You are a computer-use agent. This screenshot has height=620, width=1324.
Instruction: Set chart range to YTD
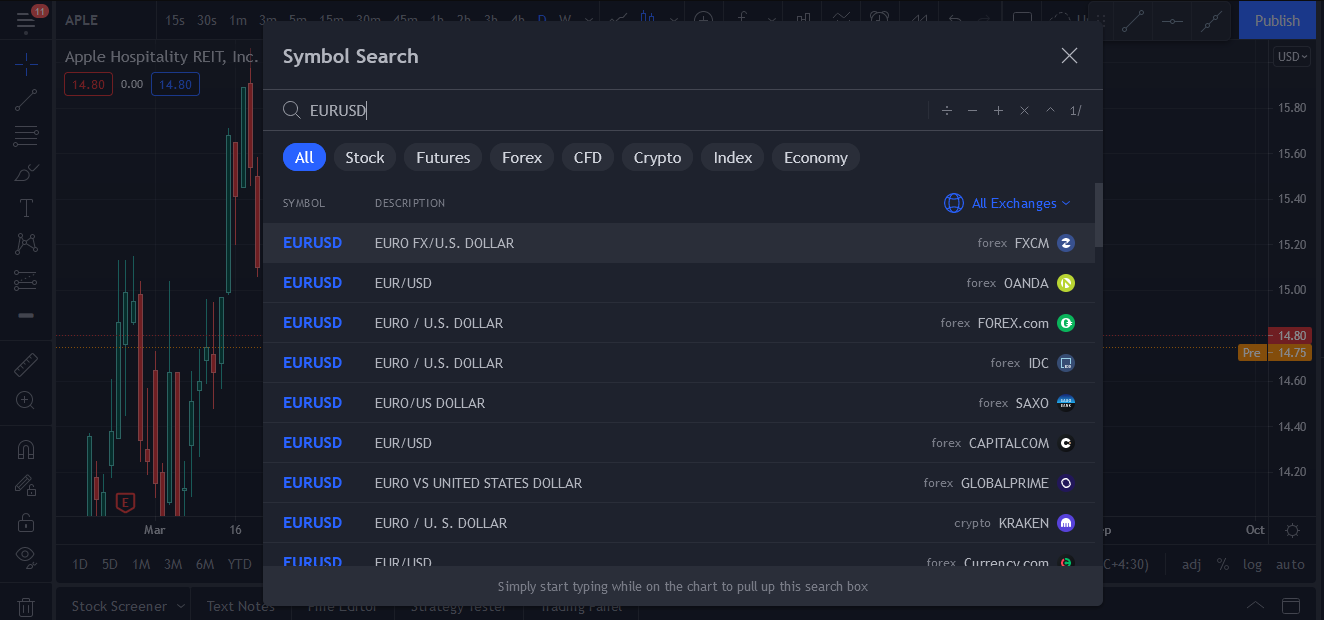(x=239, y=564)
